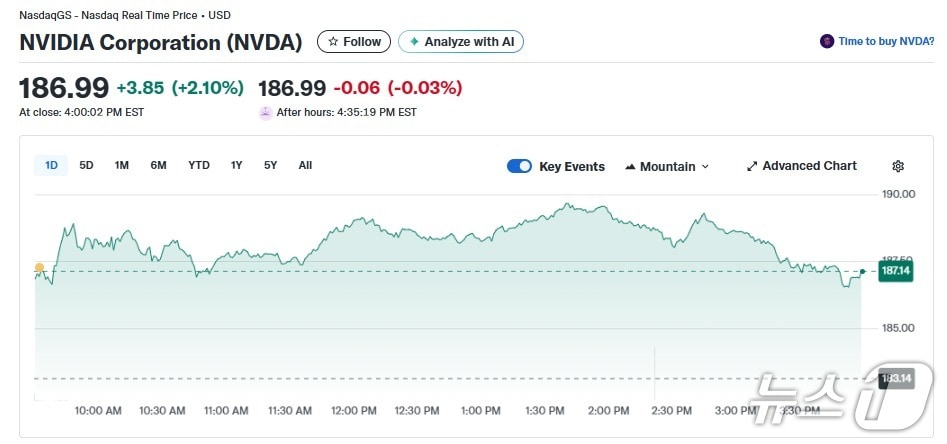Toggle the Key Events switch
Image resolution: width=947 pixels, height=444 pixels.
click(x=519, y=167)
